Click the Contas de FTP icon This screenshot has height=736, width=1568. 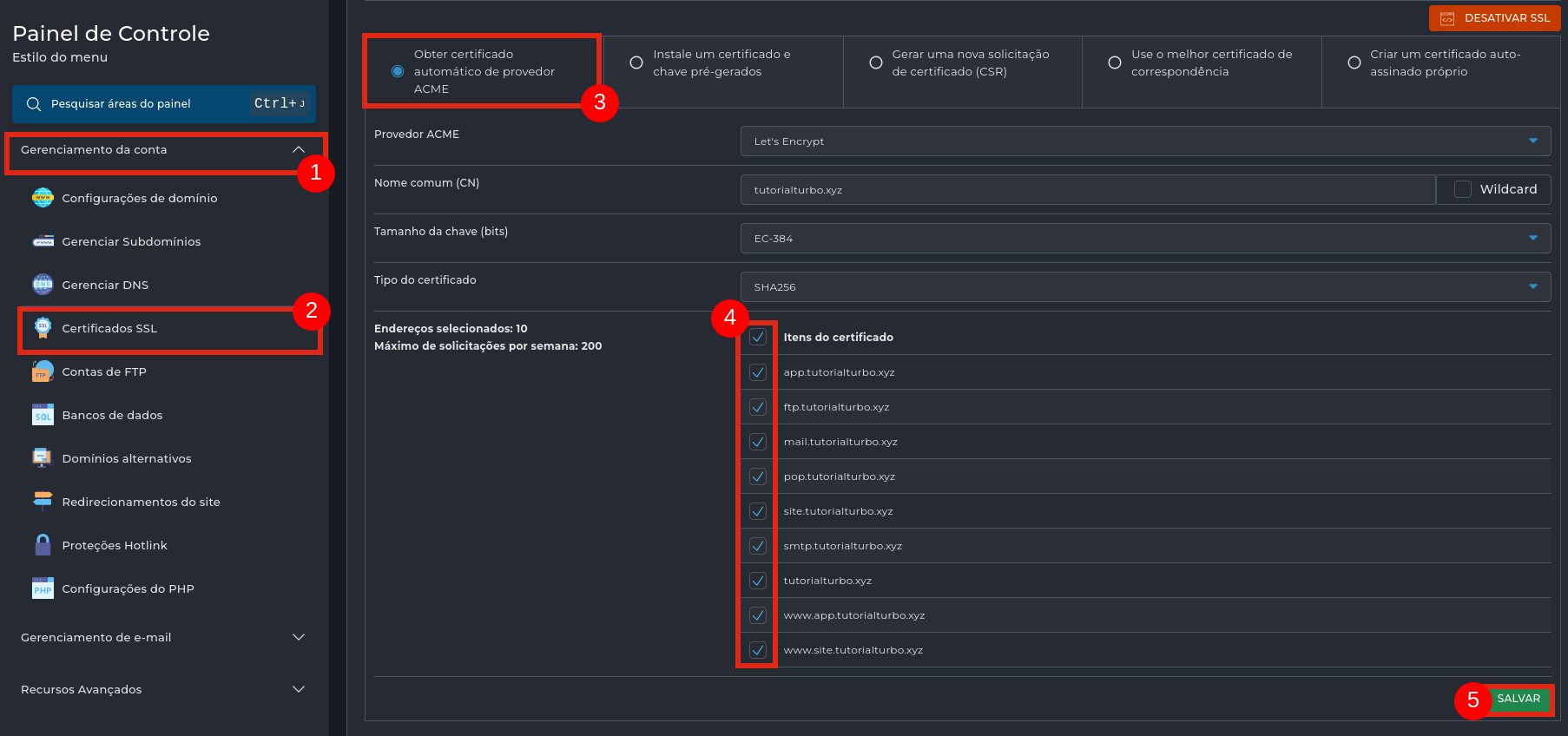[x=43, y=371]
